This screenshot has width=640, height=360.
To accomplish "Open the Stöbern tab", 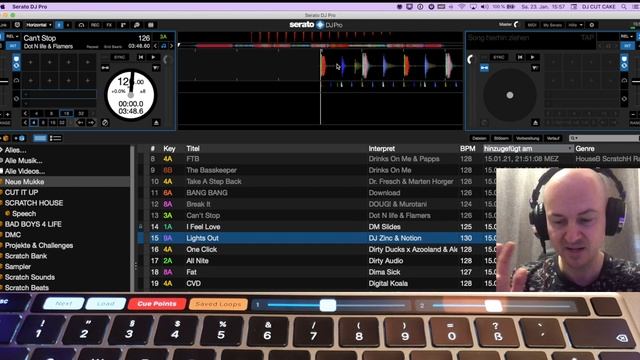I will (501, 138).
